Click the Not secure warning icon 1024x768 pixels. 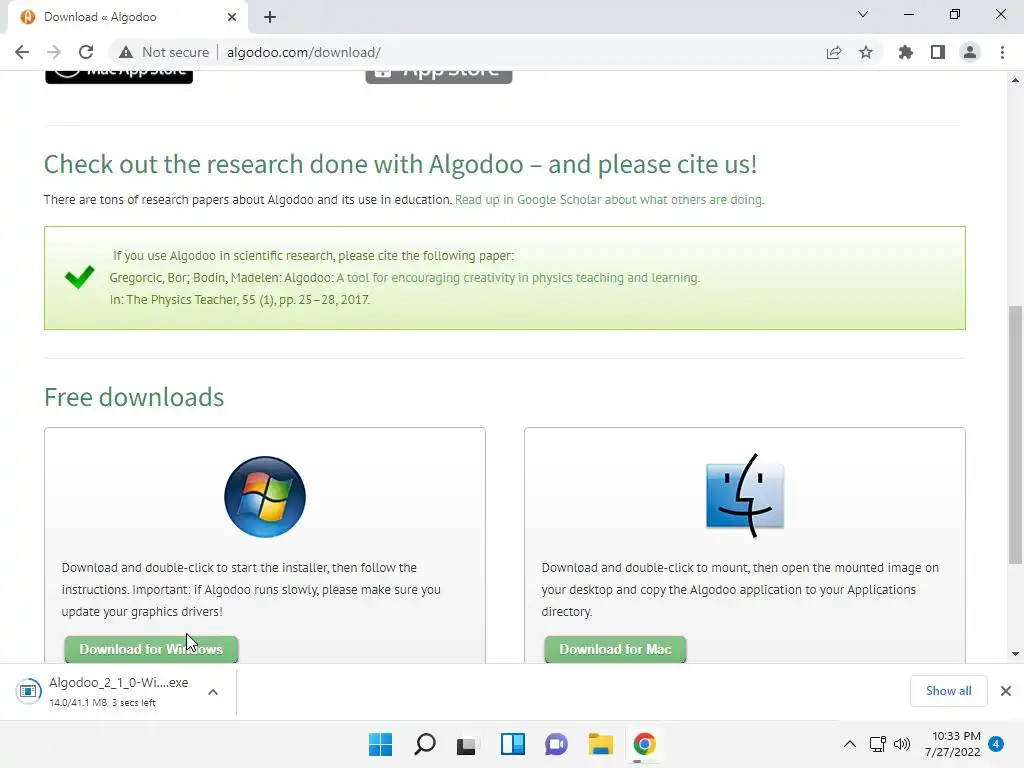pyautogui.click(x=126, y=52)
